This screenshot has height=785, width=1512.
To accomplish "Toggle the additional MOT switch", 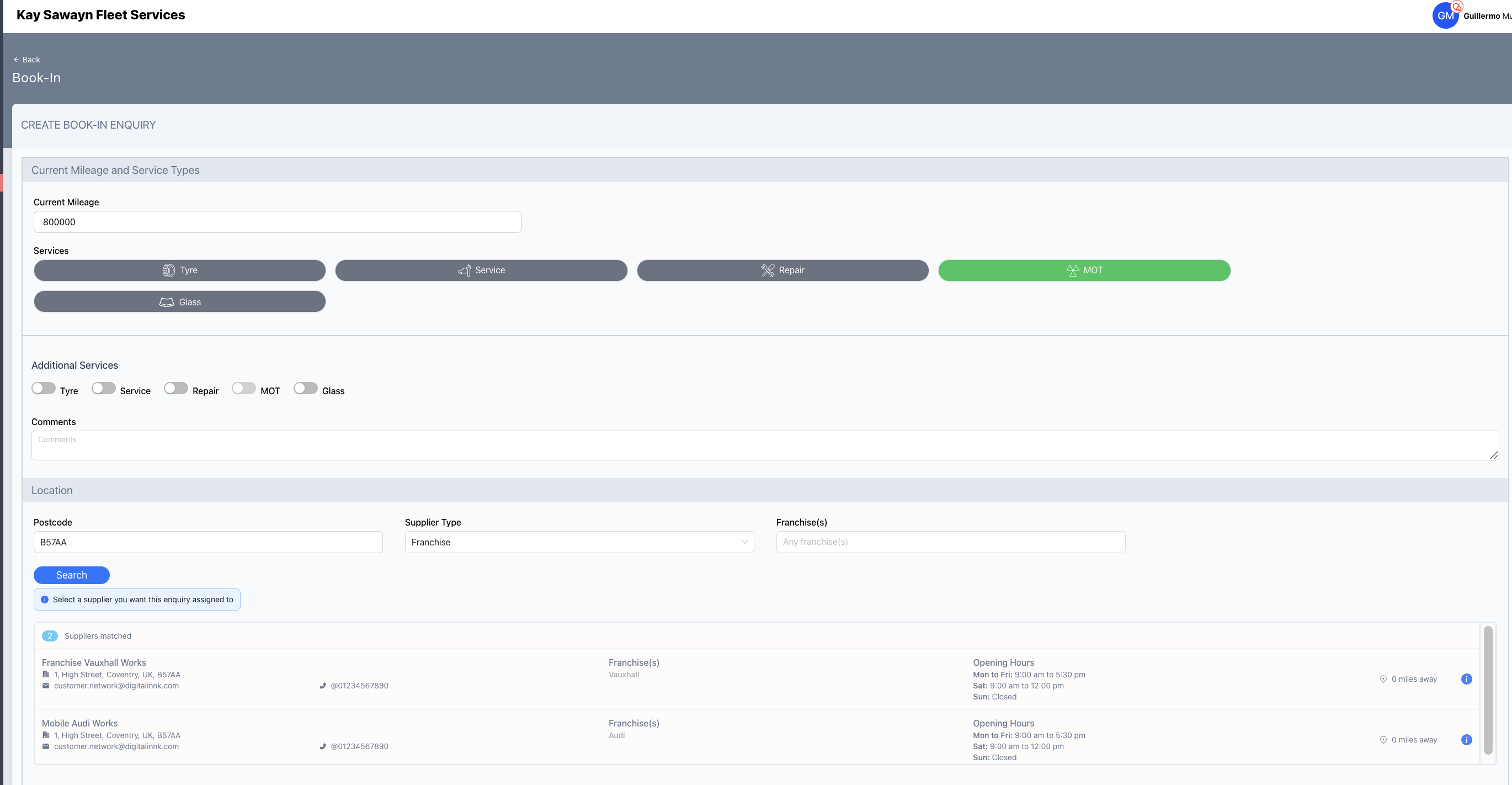I will point(243,389).
